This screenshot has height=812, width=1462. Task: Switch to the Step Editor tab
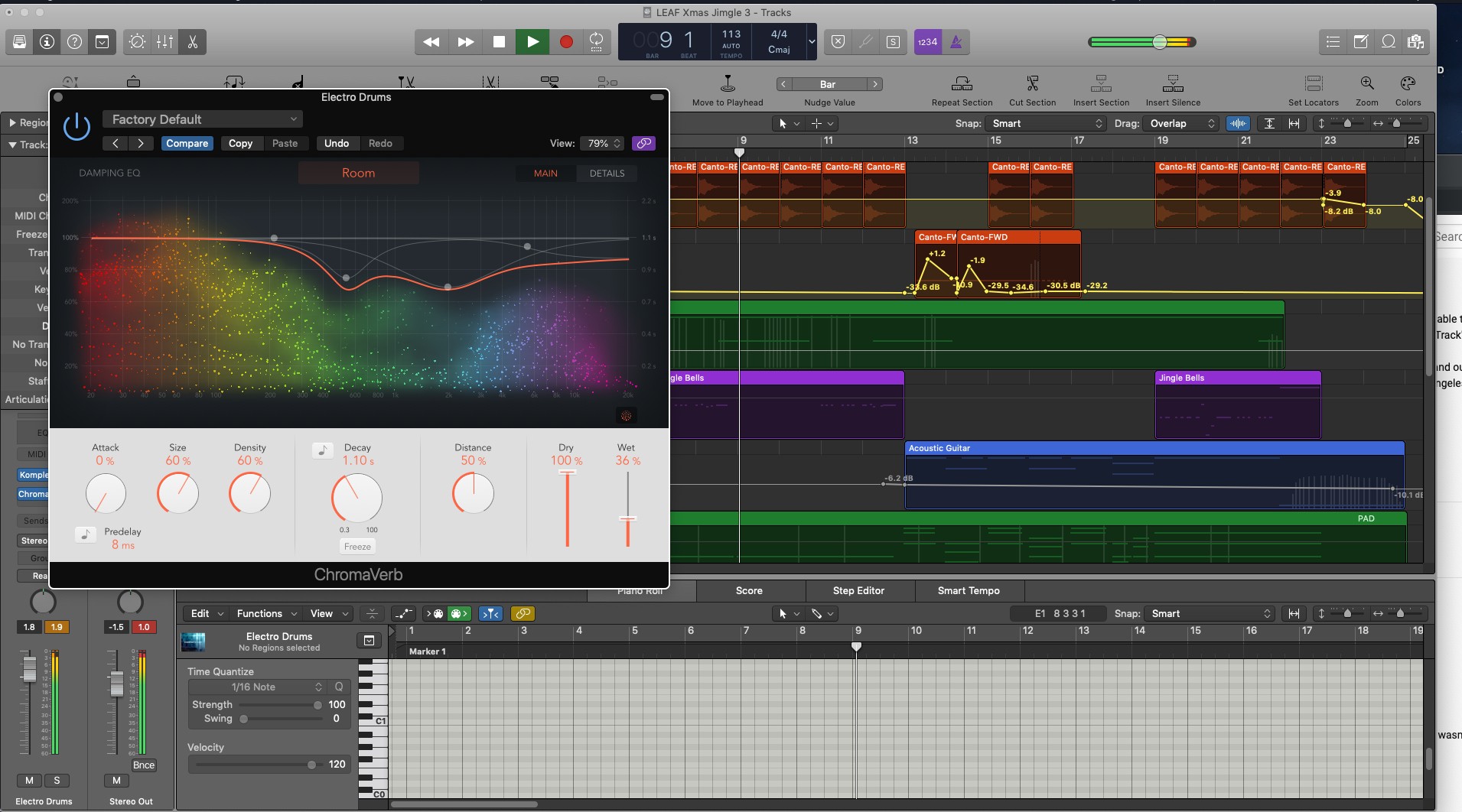coord(858,590)
